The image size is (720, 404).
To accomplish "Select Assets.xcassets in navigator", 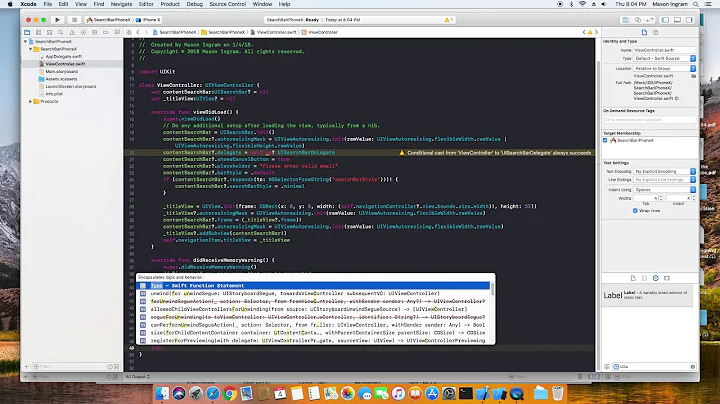I will click(x=61, y=79).
